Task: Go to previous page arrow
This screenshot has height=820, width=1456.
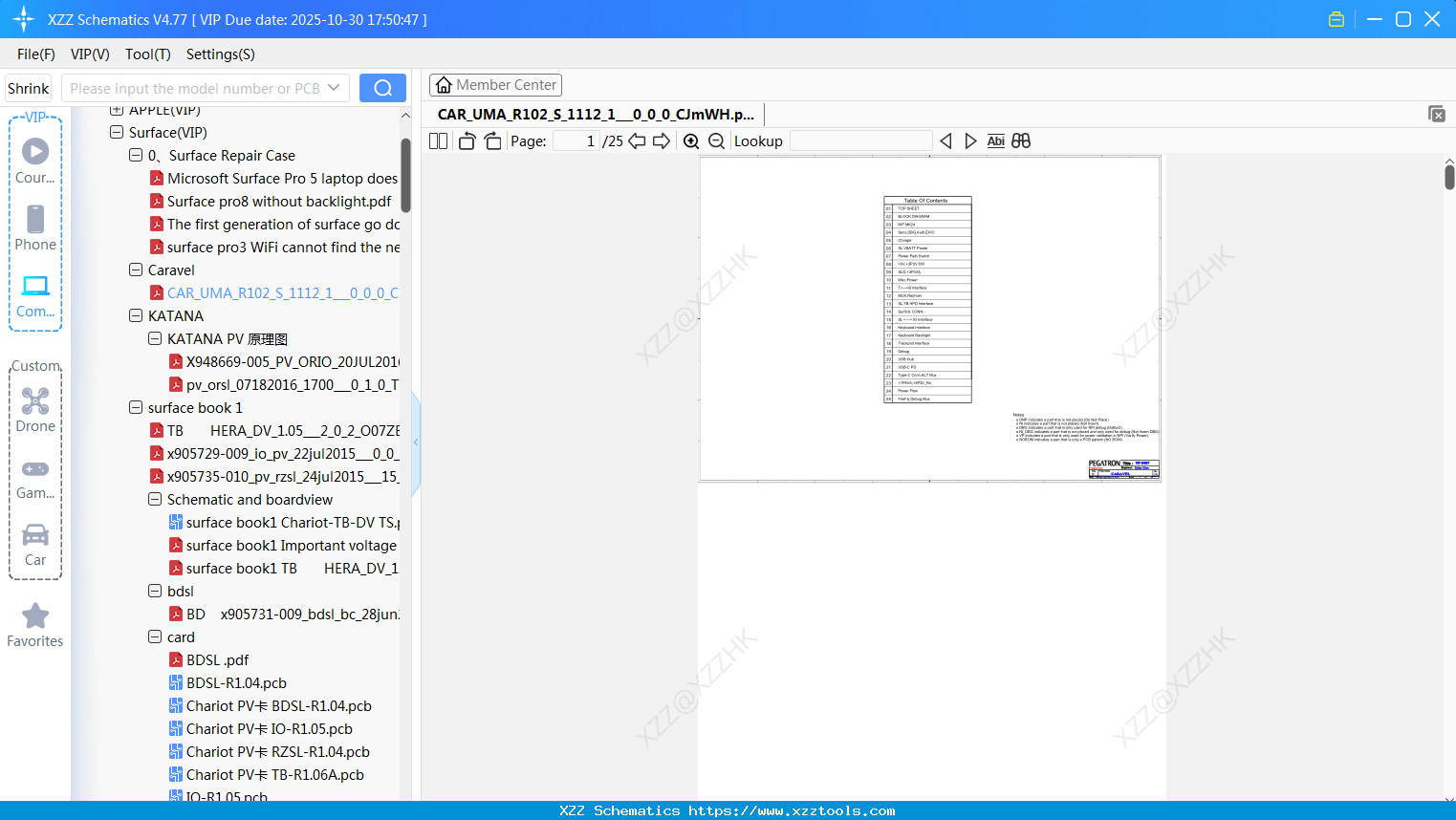Action: 637,140
